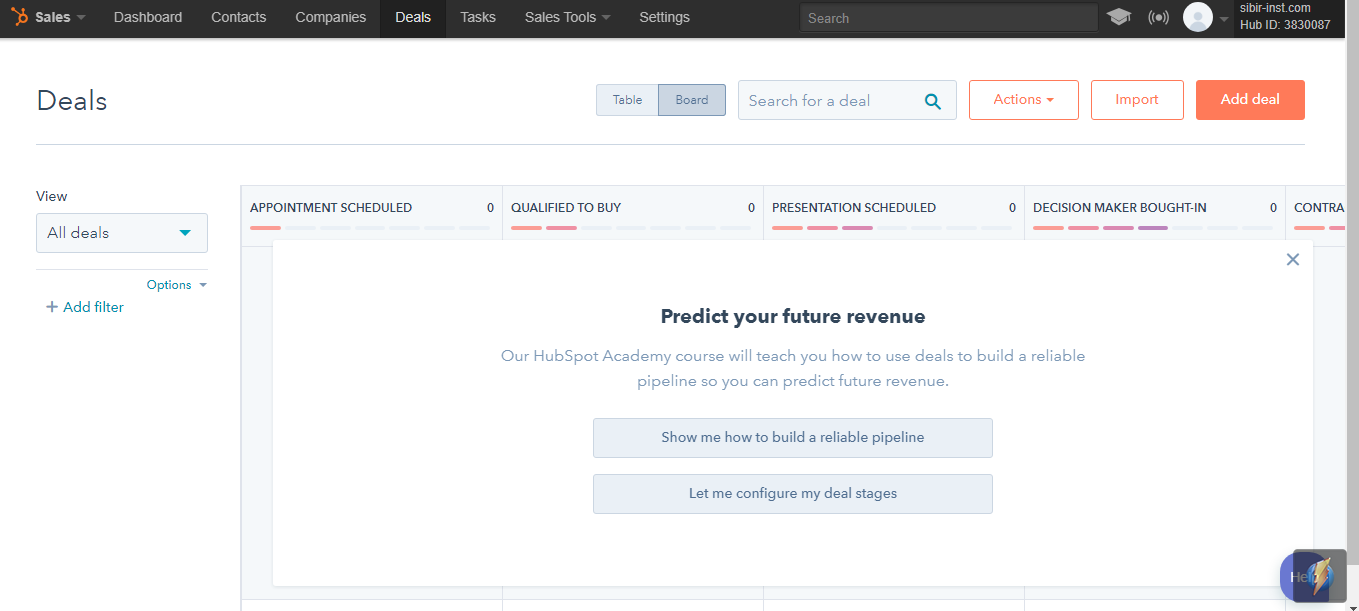Open the Actions dropdown
Viewport: 1359px width, 611px height.
click(x=1023, y=99)
